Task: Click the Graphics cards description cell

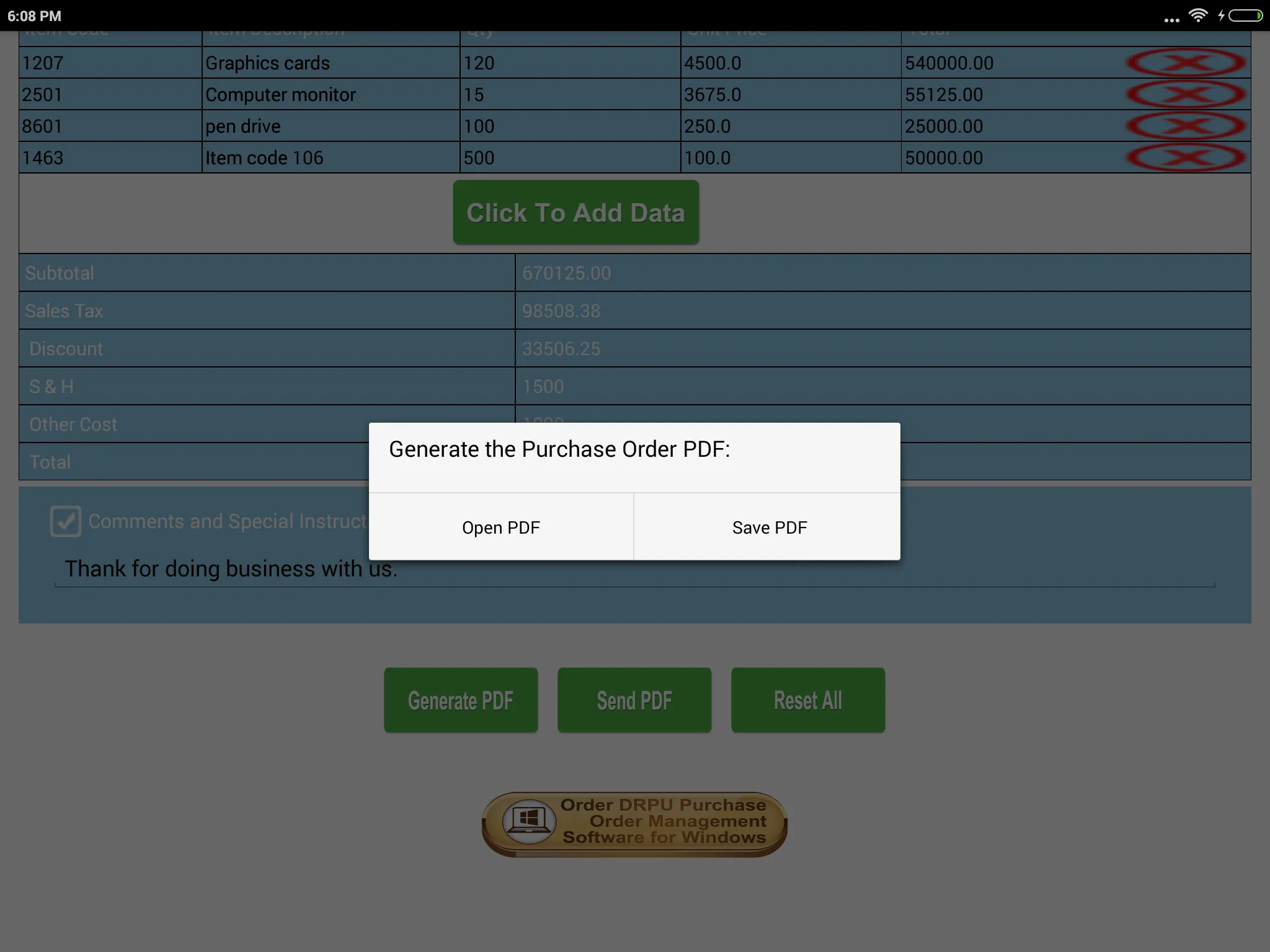Action: tap(331, 63)
